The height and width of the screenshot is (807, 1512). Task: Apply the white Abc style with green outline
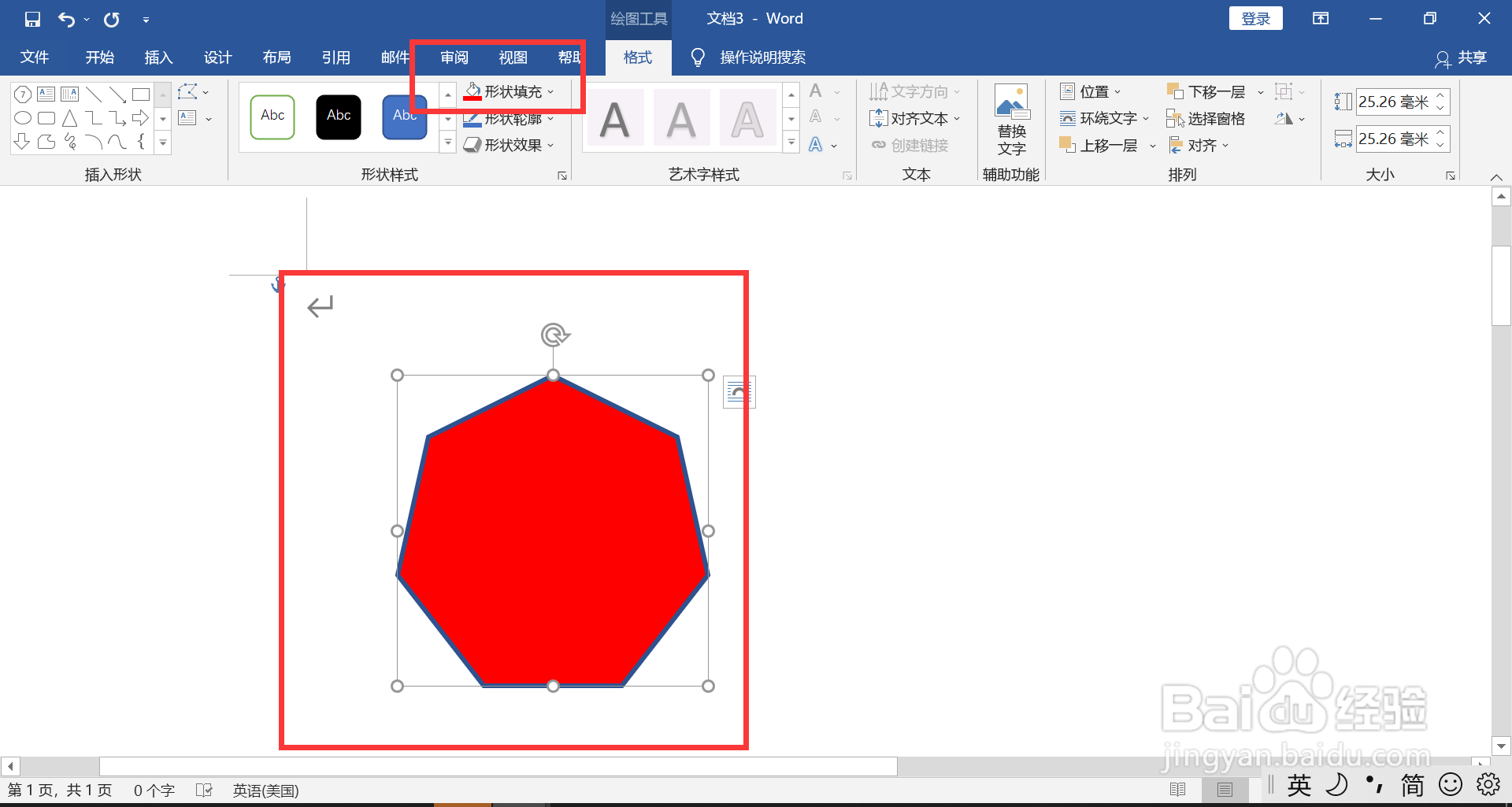coord(272,117)
